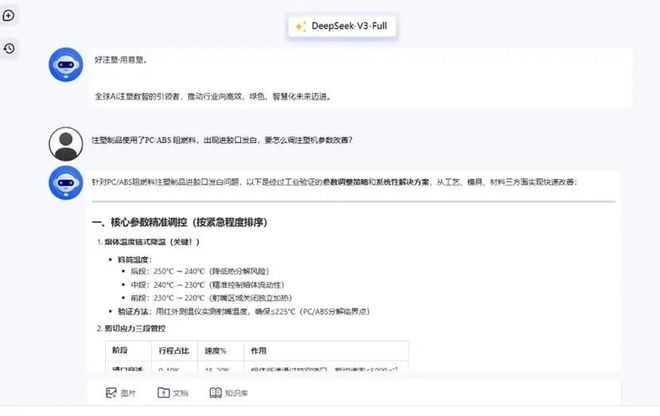Click the line 后段: 250°C → 240°C
The height and width of the screenshot is (416, 660).
click(200, 272)
